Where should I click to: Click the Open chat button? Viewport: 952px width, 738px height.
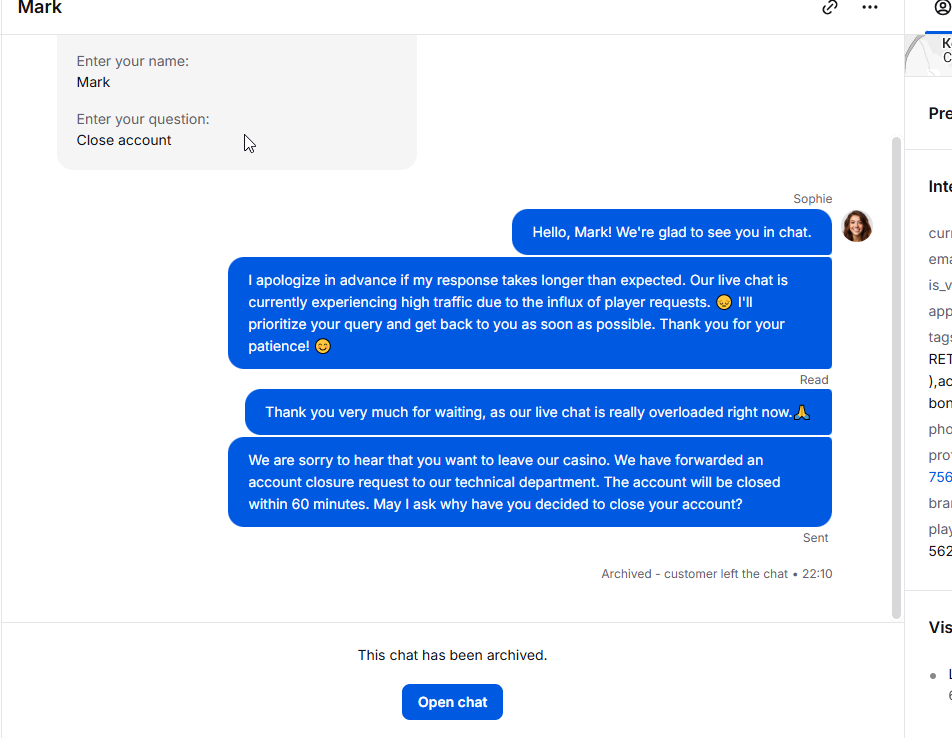[452, 702]
